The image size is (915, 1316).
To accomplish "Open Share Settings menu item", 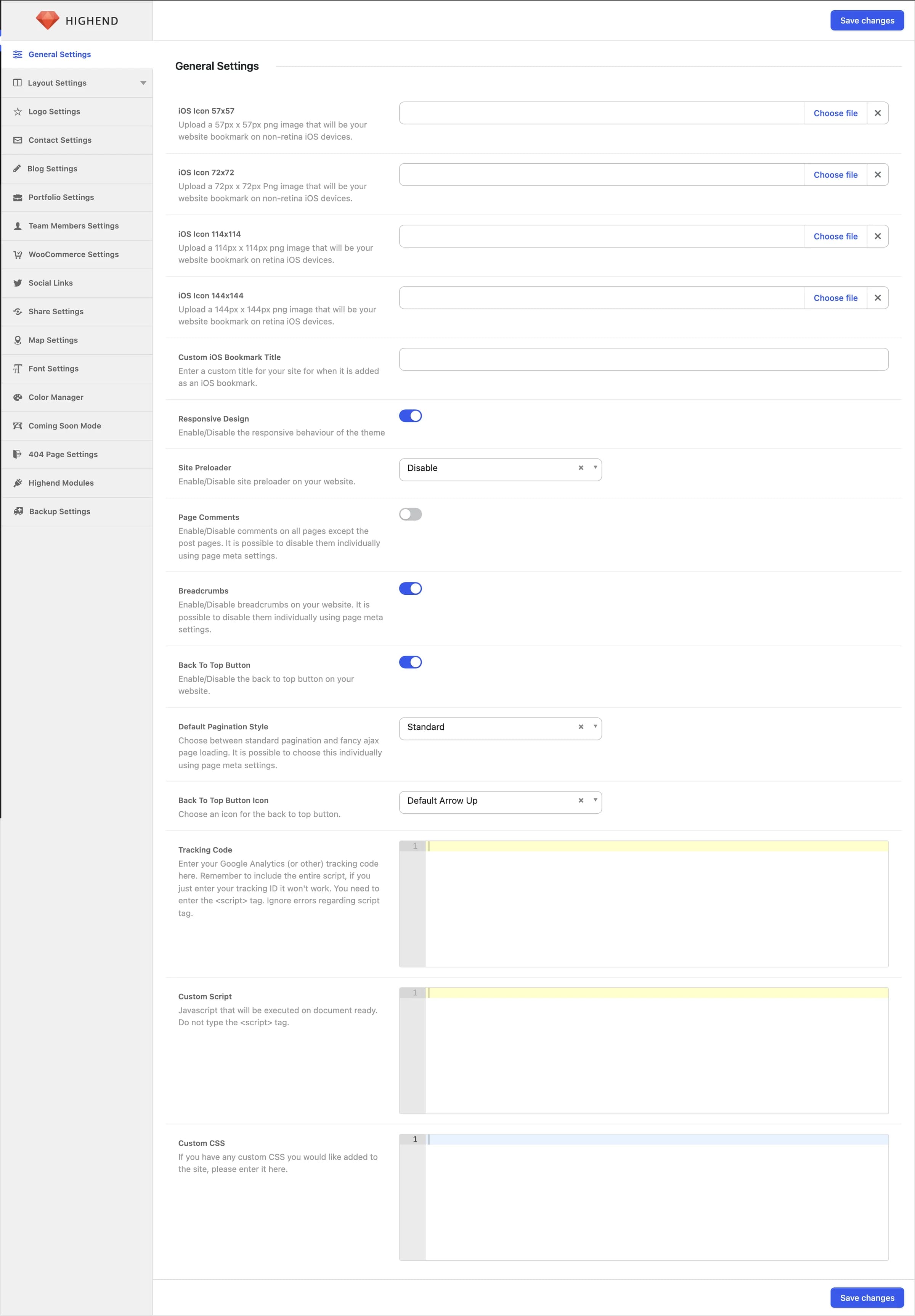I will click(x=77, y=312).
